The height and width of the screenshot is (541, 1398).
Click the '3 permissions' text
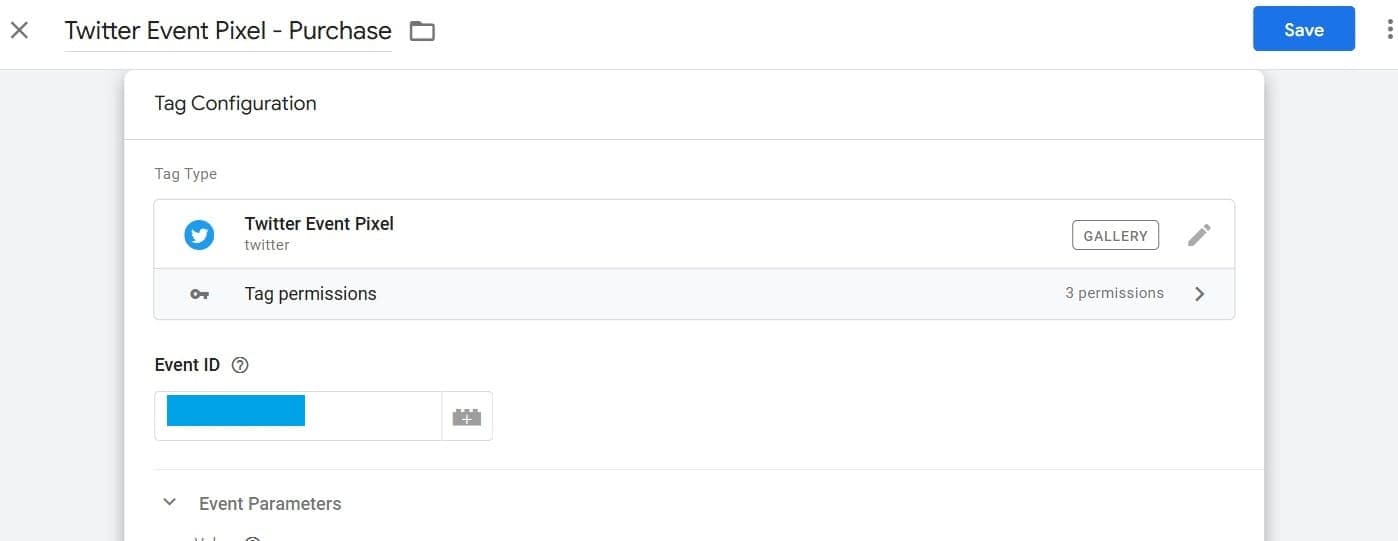[x=1114, y=293]
